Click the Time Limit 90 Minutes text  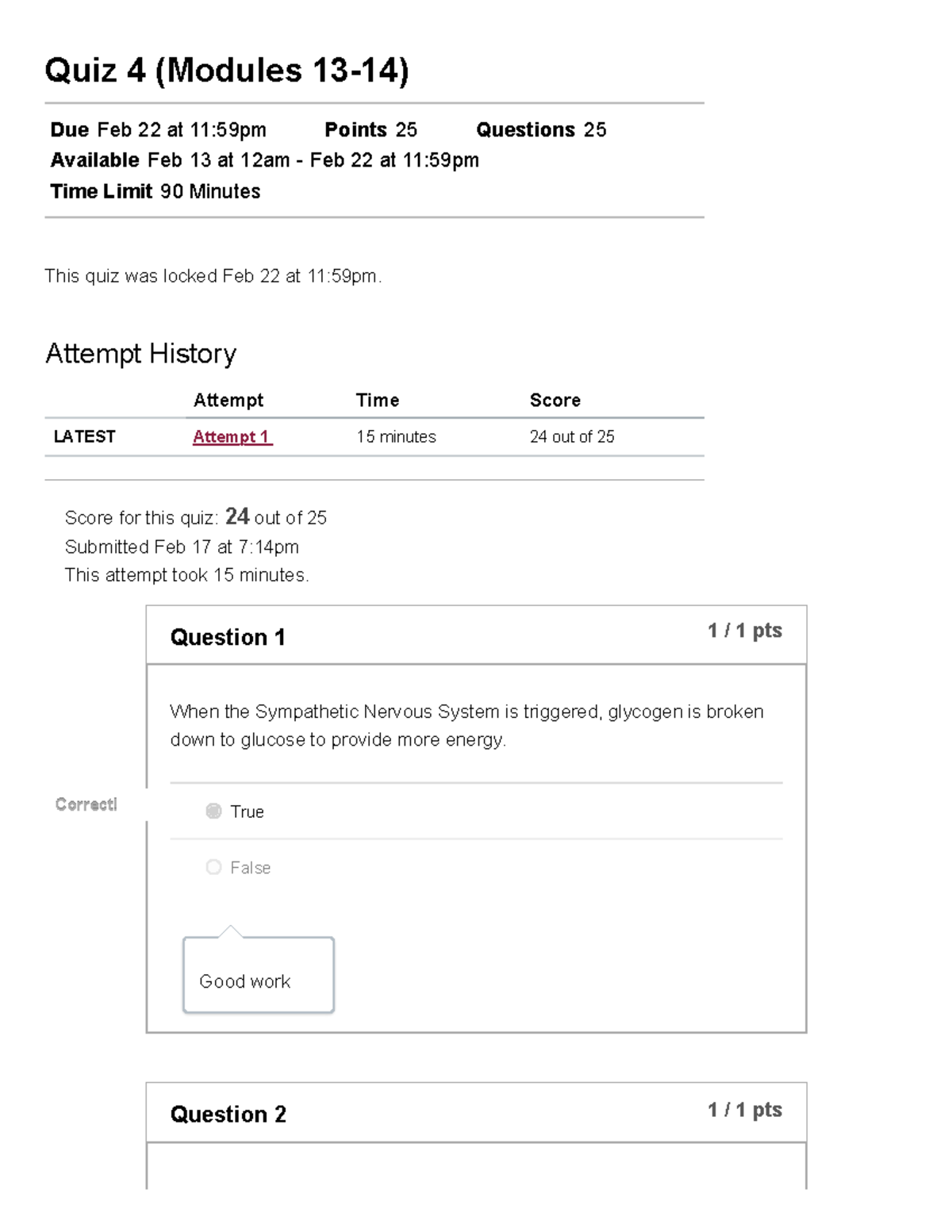point(155,191)
